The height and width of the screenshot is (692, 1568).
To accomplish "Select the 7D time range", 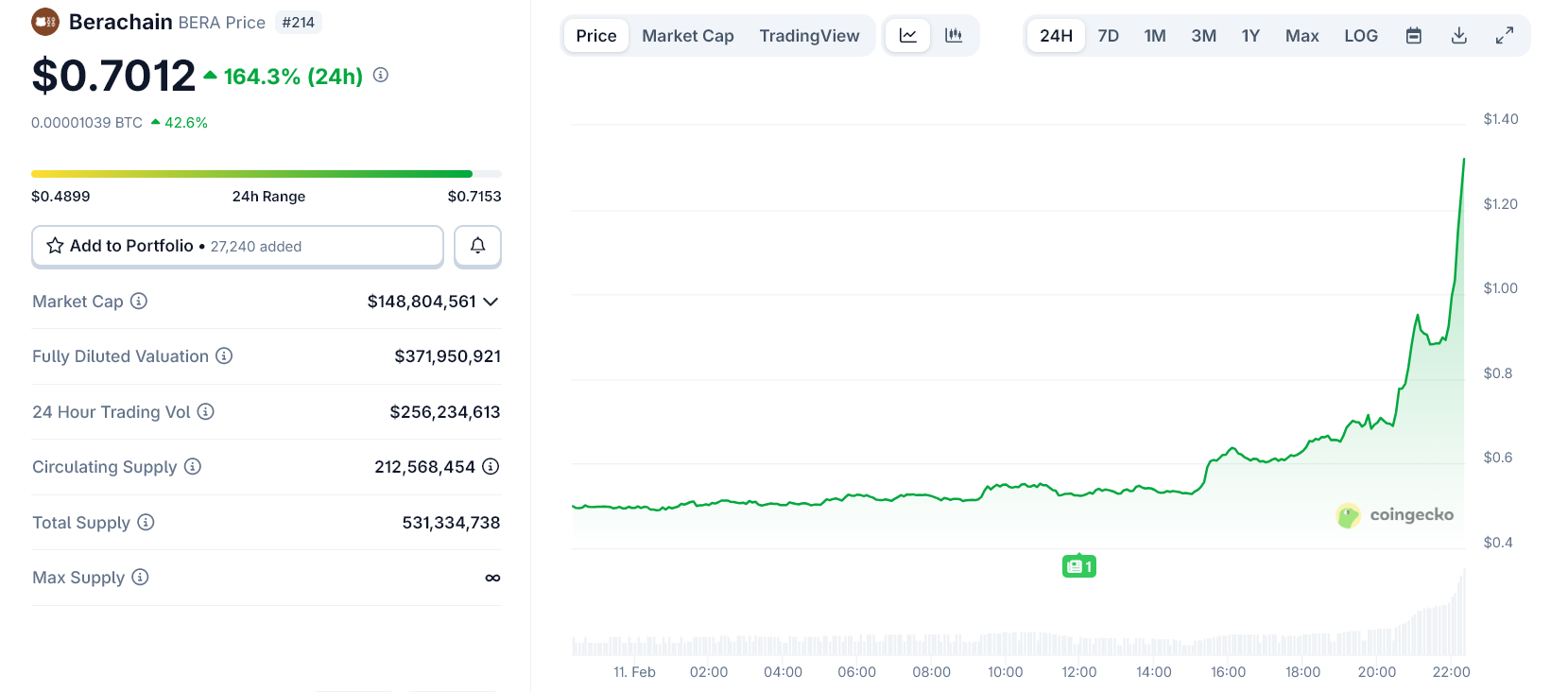I will pyautogui.click(x=1108, y=36).
